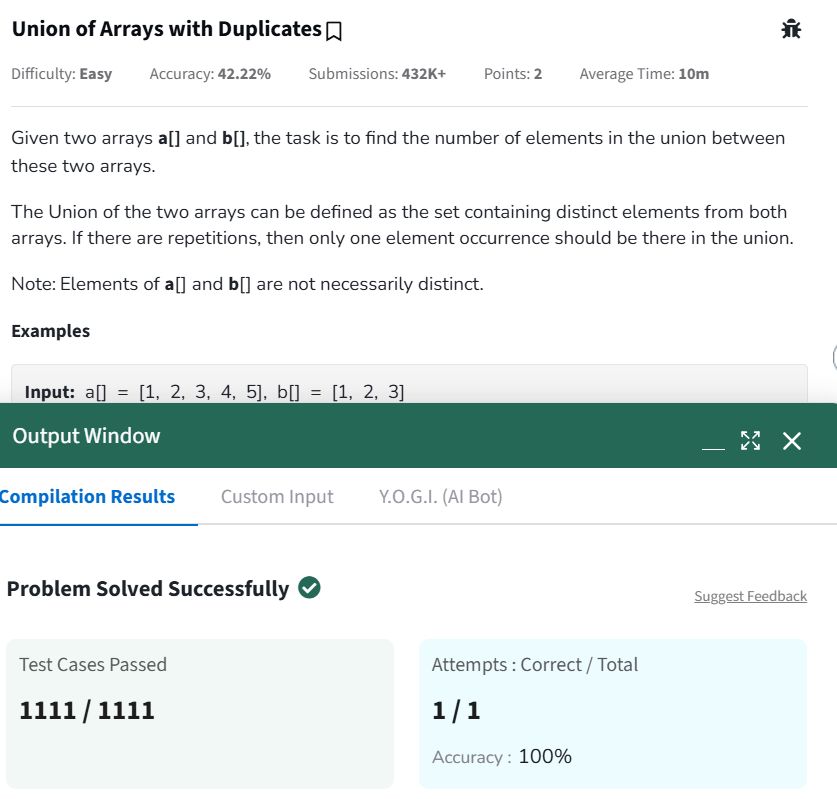
Task: Minimize the Output Window panel
Action: click(712, 441)
